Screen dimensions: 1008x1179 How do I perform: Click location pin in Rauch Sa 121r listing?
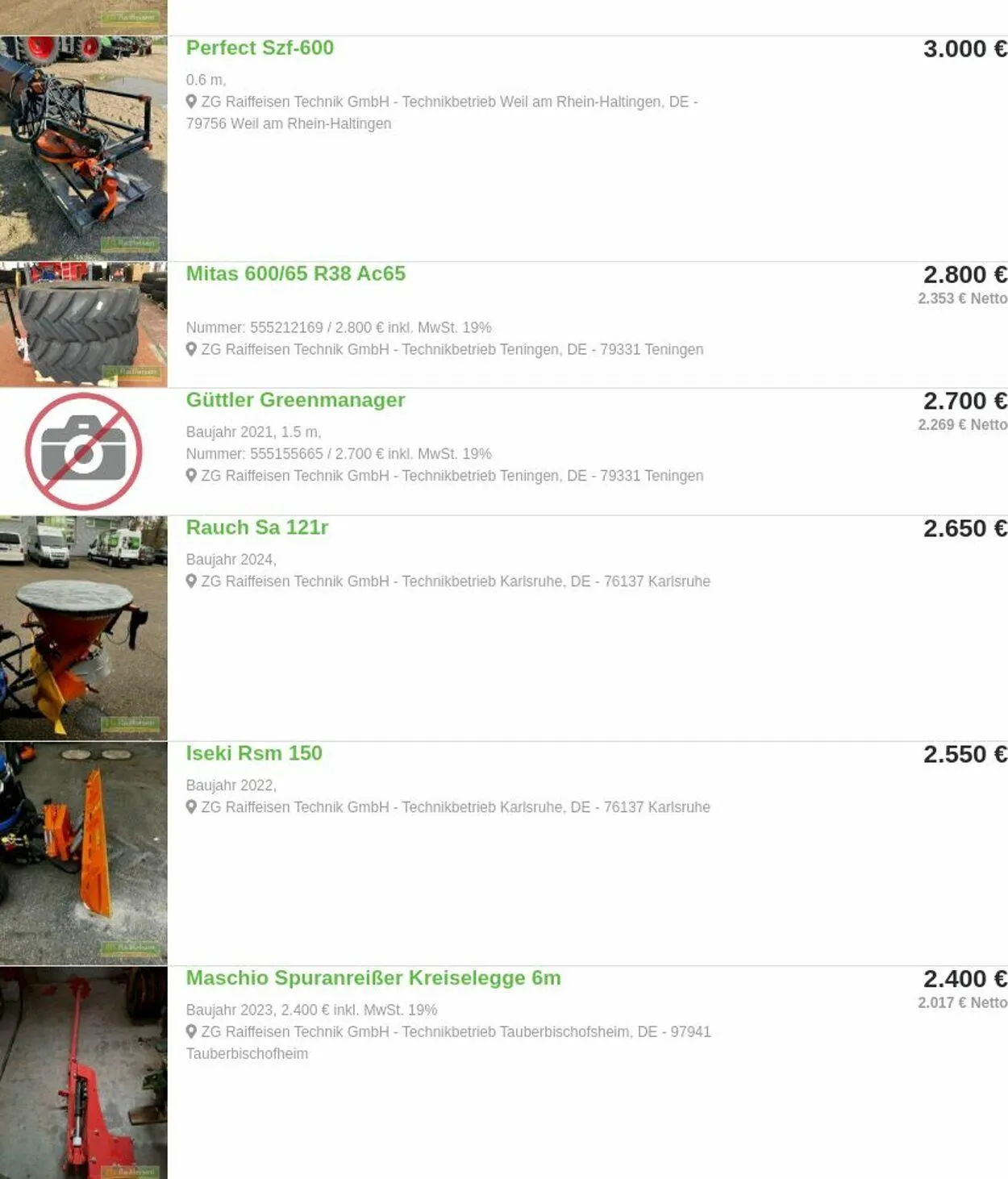[191, 581]
